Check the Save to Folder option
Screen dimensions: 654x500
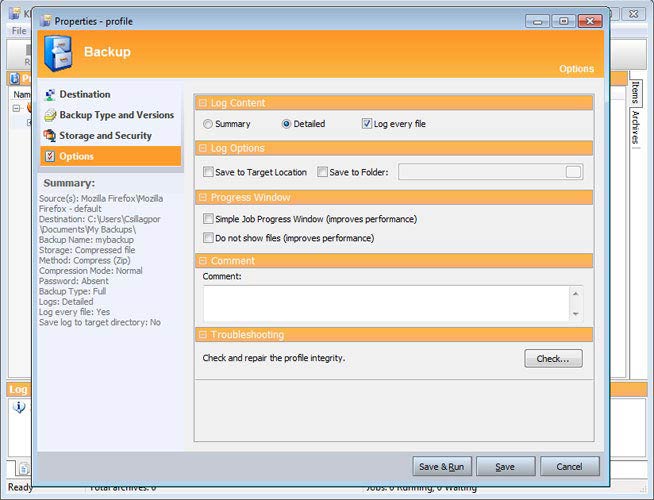coord(322,172)
